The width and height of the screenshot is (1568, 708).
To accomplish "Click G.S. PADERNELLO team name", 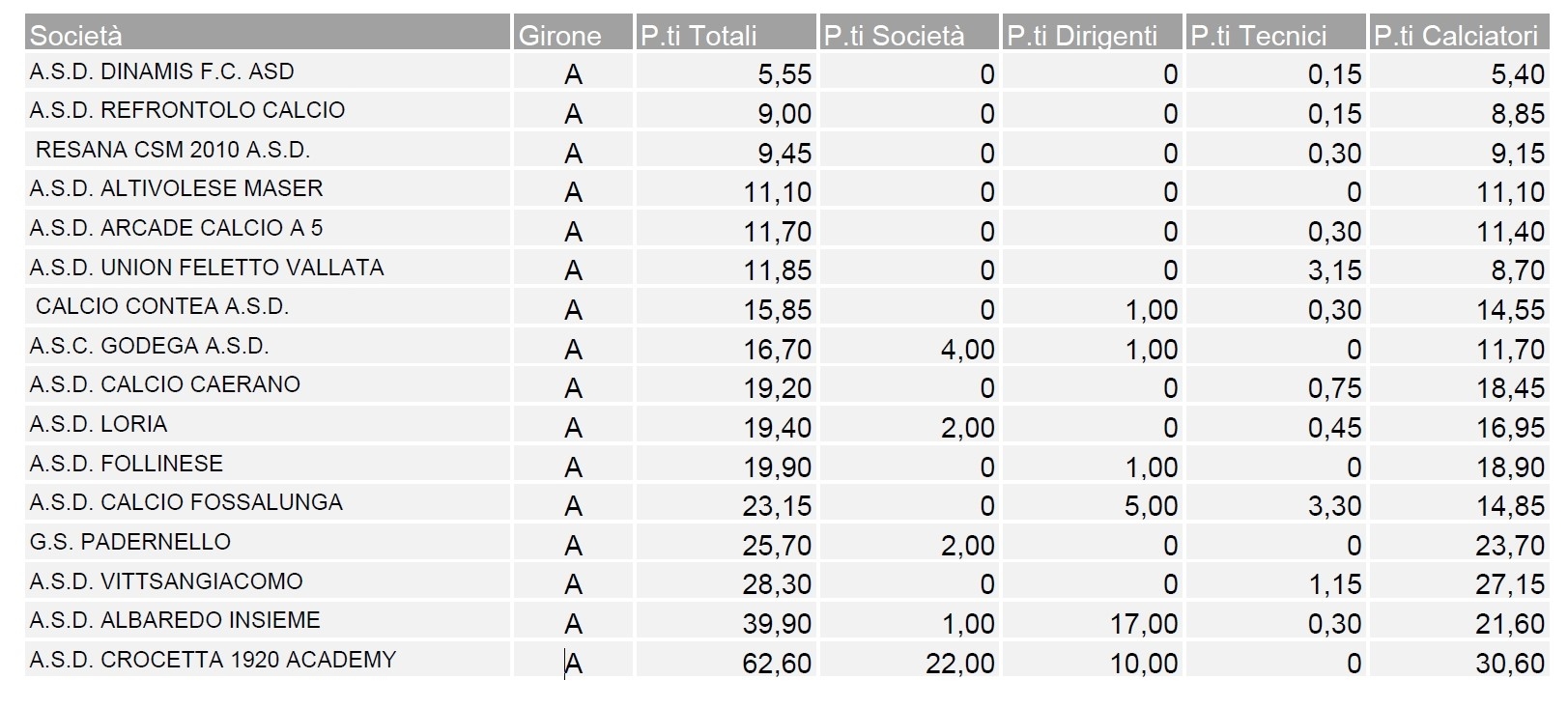I will coord(129,543).
